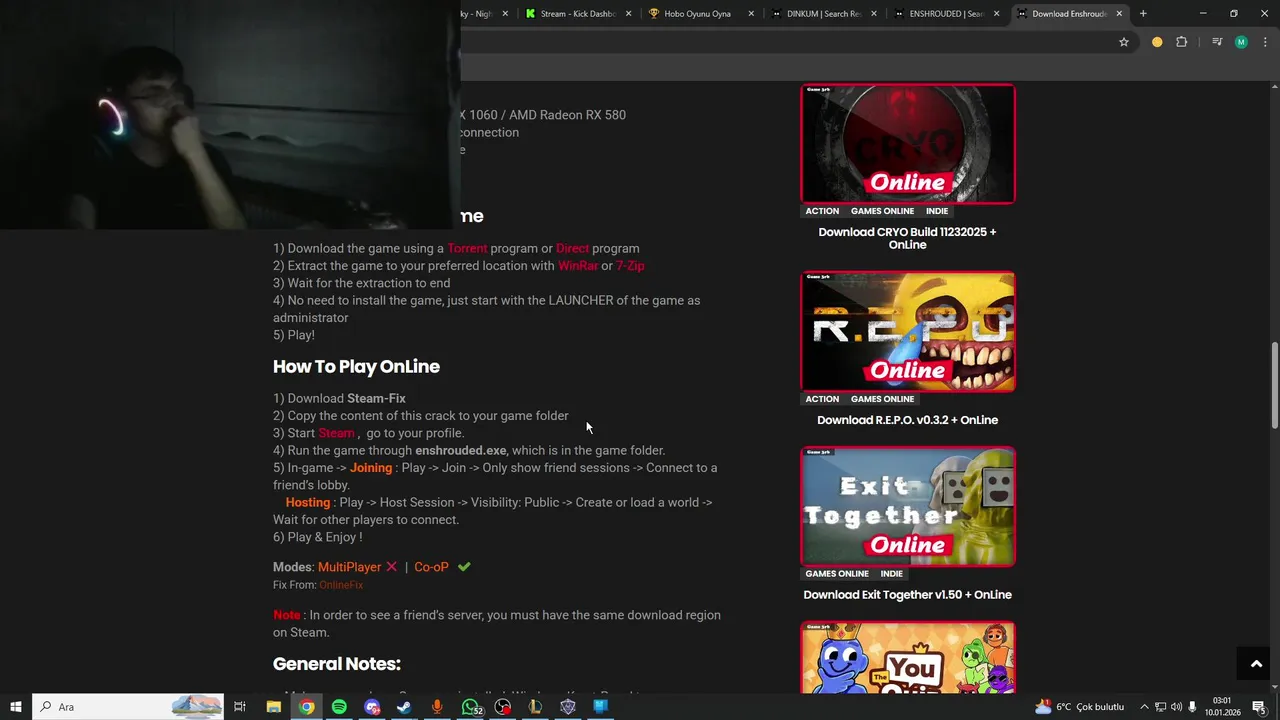Open the orange microphone app in taskbar
1280x720 pixels.
(437, 707)
